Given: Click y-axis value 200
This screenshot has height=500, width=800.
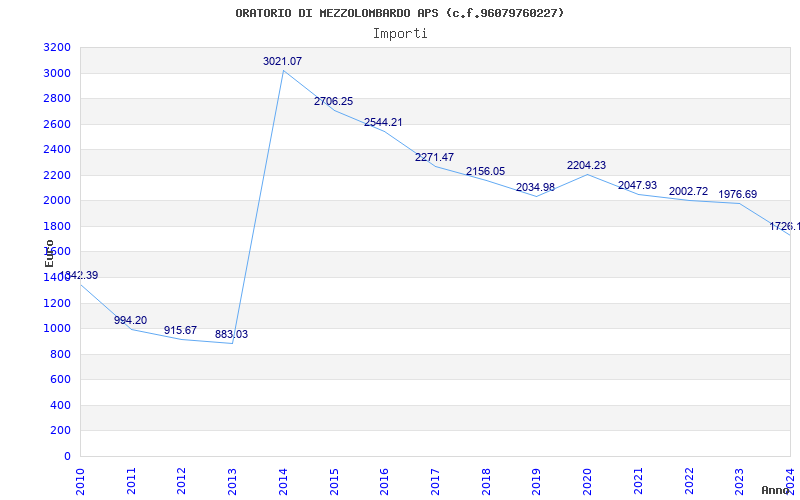Looking at the screenshot, I should [x=60, y=431].
